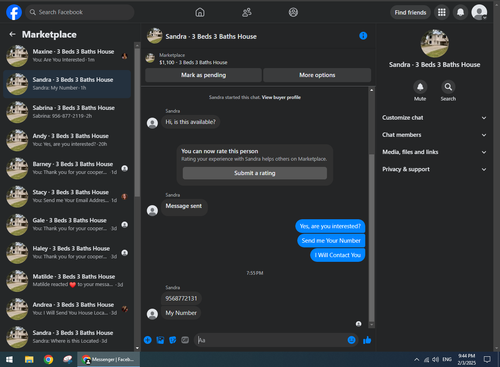
Task: Open the emoji picker in the message box
Action: click(x=351, y=340)
